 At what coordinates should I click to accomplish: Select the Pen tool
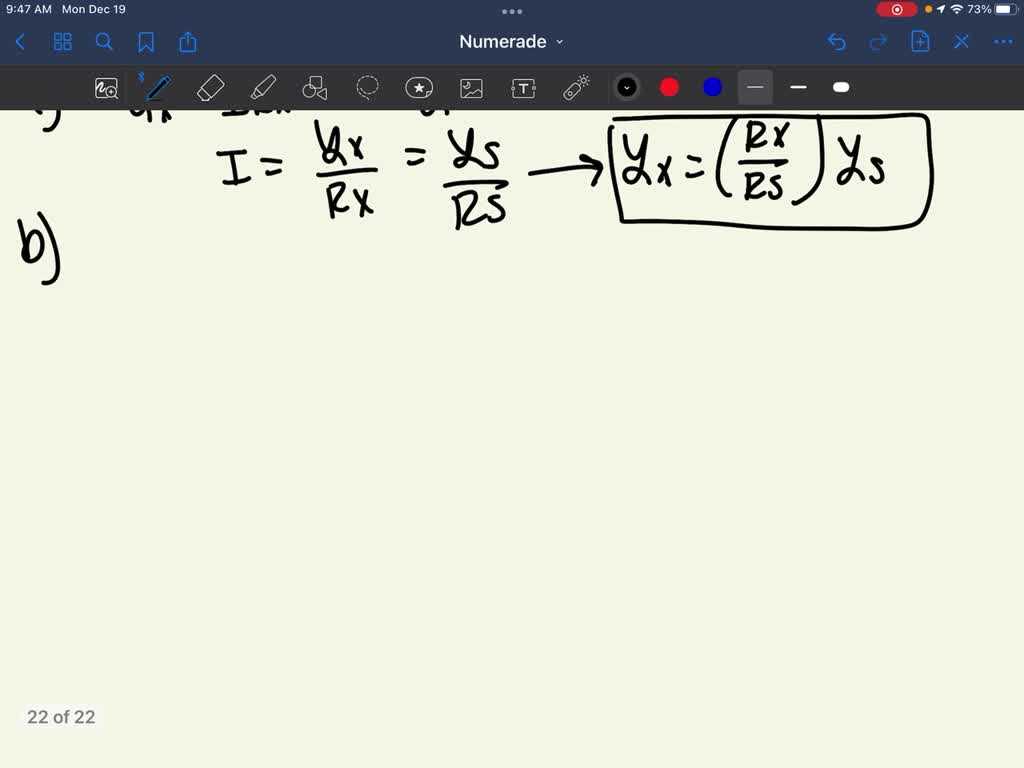click(157, 88)
